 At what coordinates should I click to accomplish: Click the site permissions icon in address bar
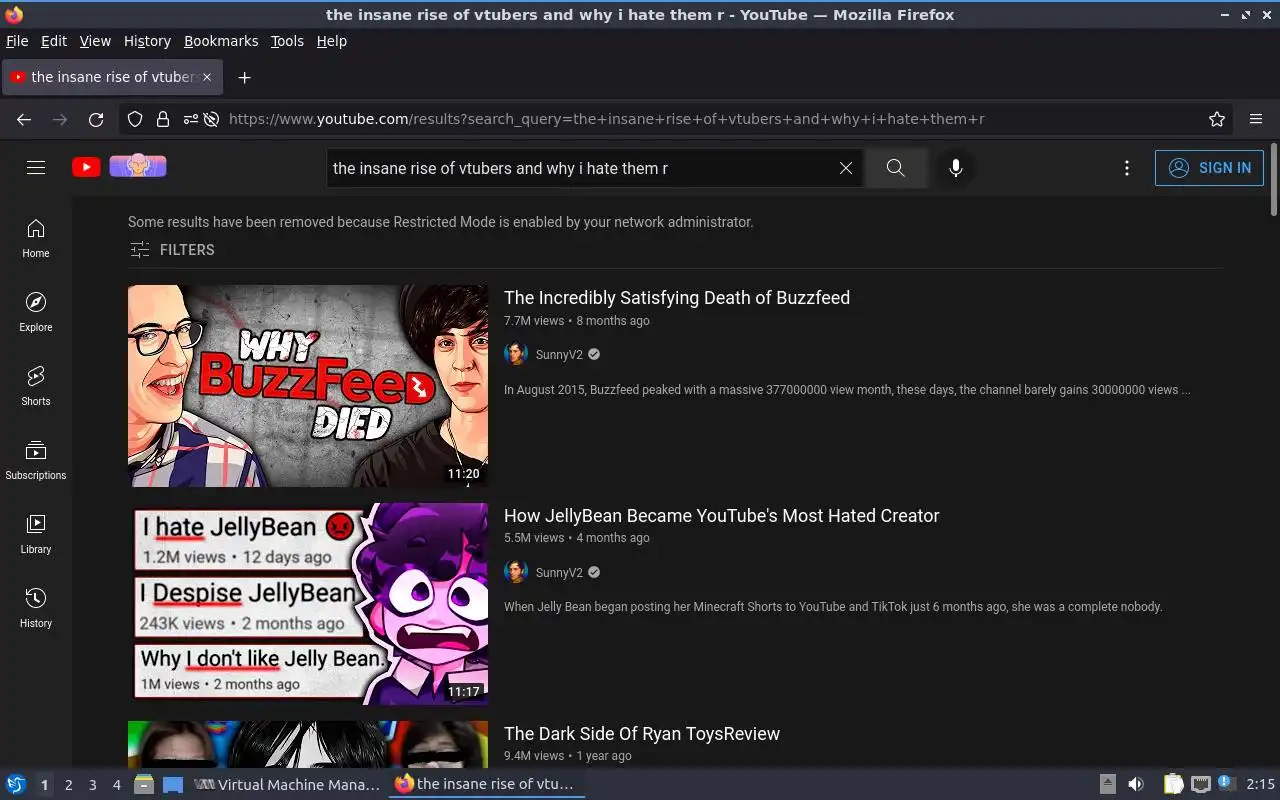[190, 119]
